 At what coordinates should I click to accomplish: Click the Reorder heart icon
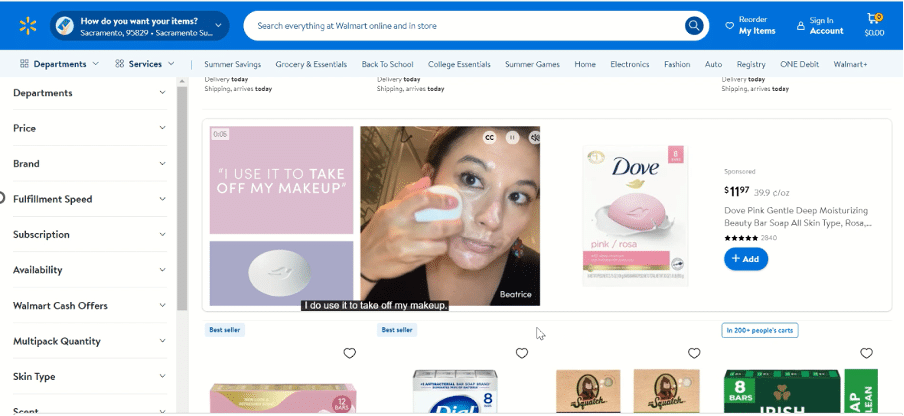pos(729,26)
